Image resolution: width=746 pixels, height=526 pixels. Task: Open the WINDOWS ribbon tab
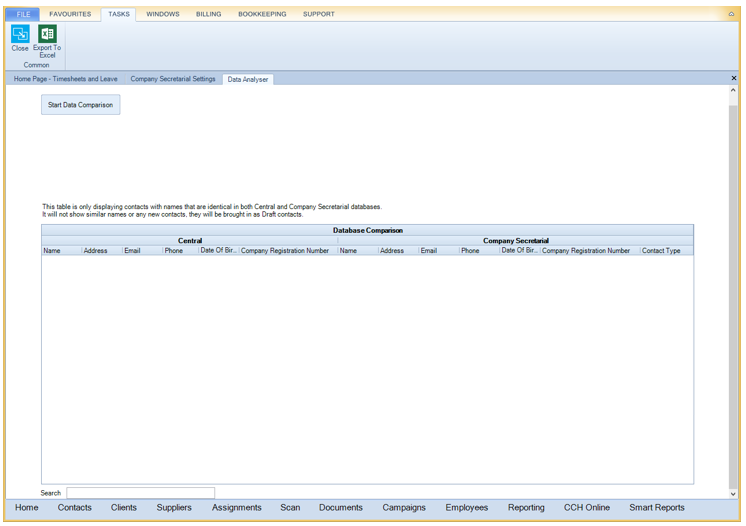pyautogui.click(x=163, y=14)
